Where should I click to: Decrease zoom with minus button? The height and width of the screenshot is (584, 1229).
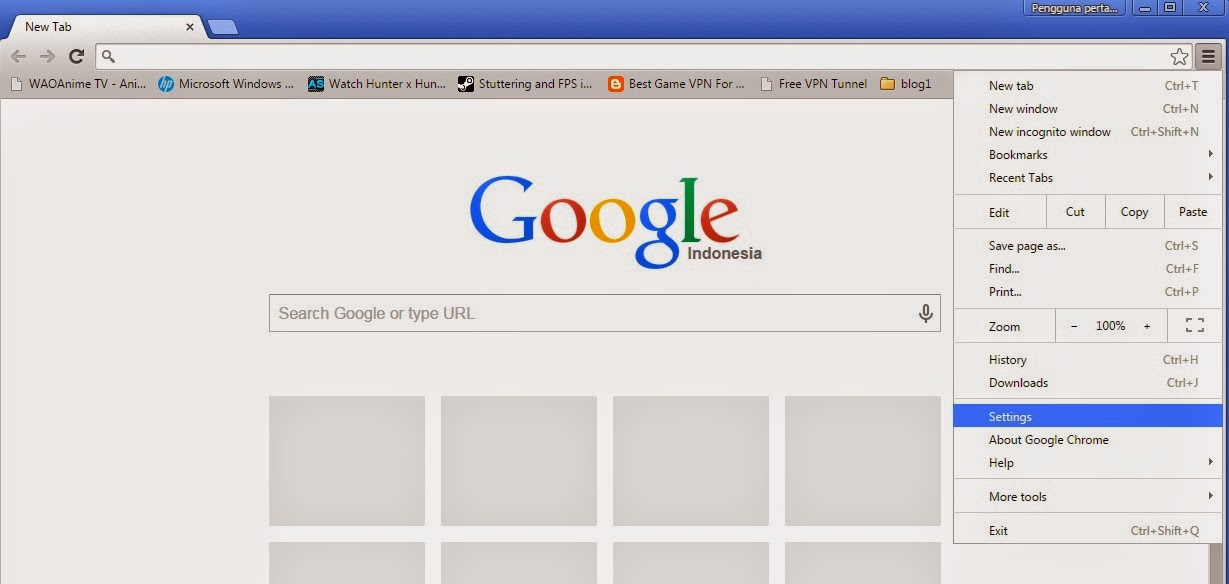coord(1074,326)
